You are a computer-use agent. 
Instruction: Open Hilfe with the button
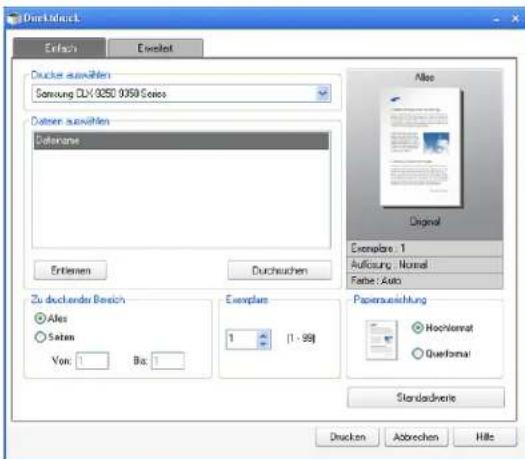(485, 437)
